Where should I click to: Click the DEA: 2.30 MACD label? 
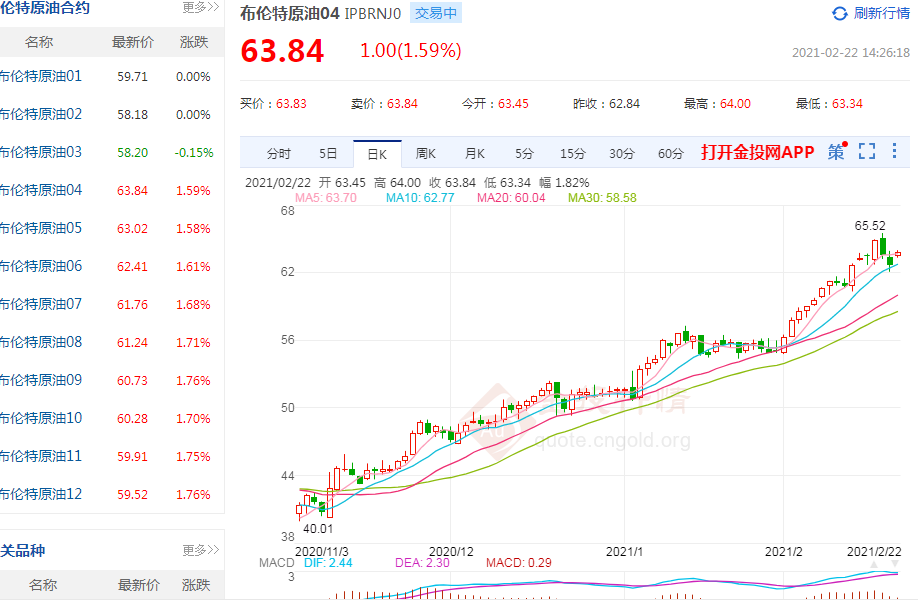point(422,563)
